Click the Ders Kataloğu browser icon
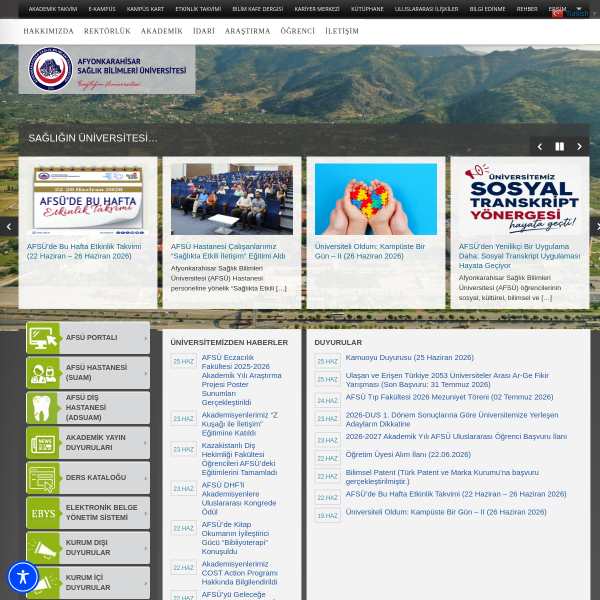Viewport: 600px width, 600px height. (x=43, y=478)
